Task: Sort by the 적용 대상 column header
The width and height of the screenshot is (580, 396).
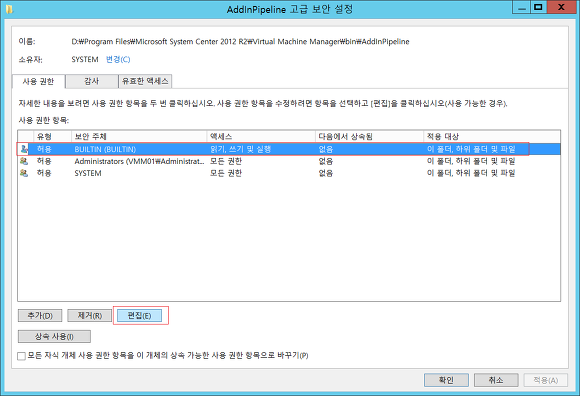Action: click(492, 136)
